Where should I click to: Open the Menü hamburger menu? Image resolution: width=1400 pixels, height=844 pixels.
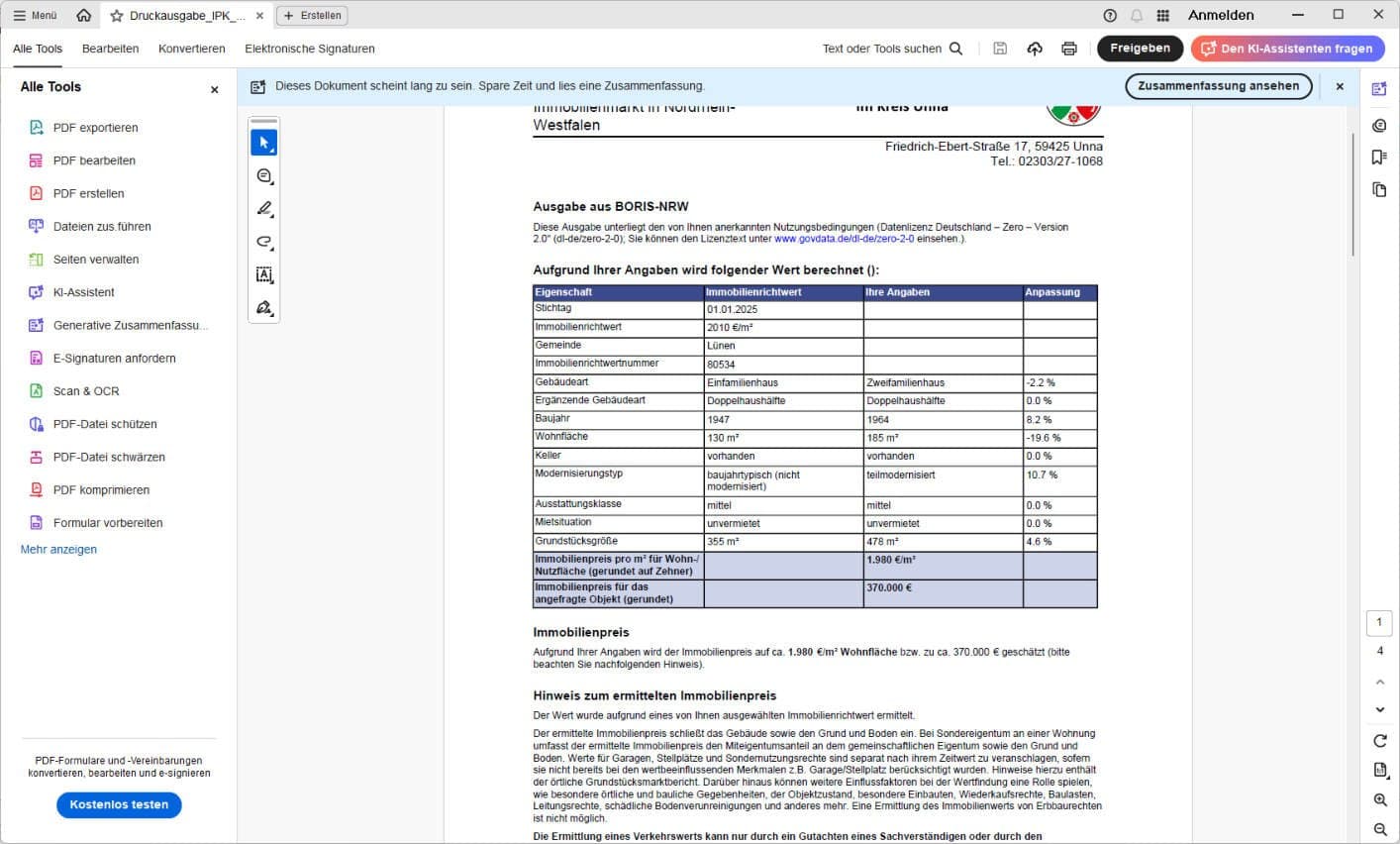(35, 16)
